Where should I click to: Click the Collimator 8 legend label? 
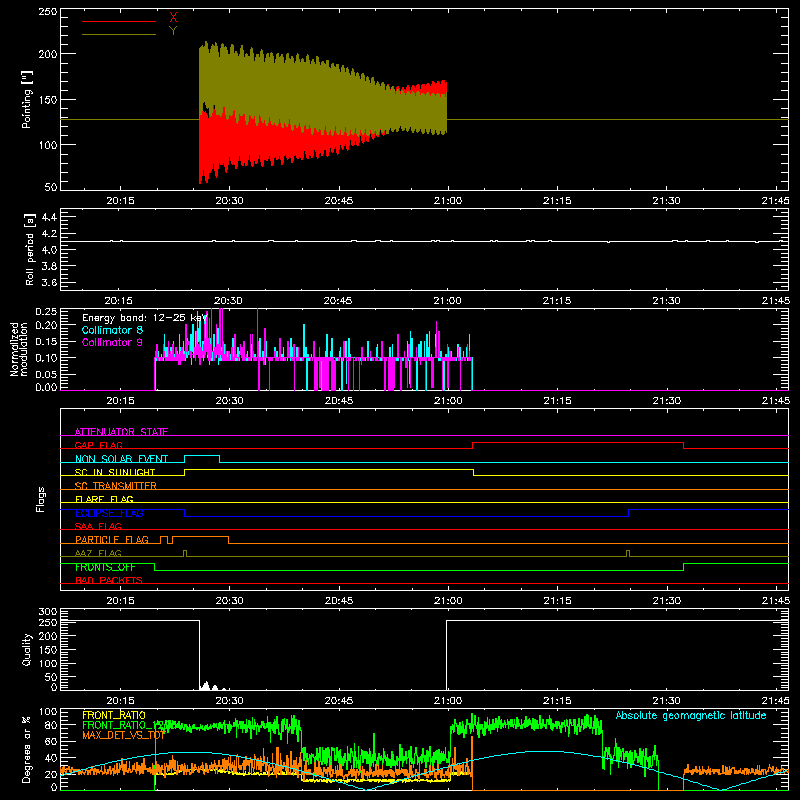(x=112, y=330)
